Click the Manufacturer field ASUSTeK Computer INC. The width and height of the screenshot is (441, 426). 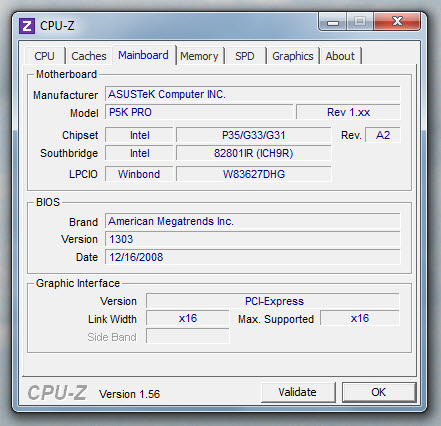click(x=253, y=94)
